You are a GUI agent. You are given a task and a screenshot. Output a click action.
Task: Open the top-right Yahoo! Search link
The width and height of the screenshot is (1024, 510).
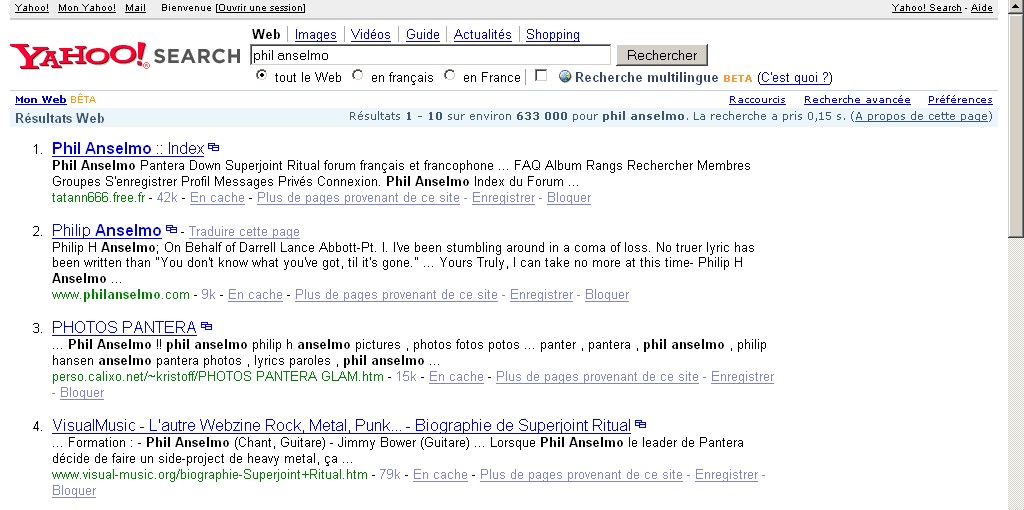(927, 8)
